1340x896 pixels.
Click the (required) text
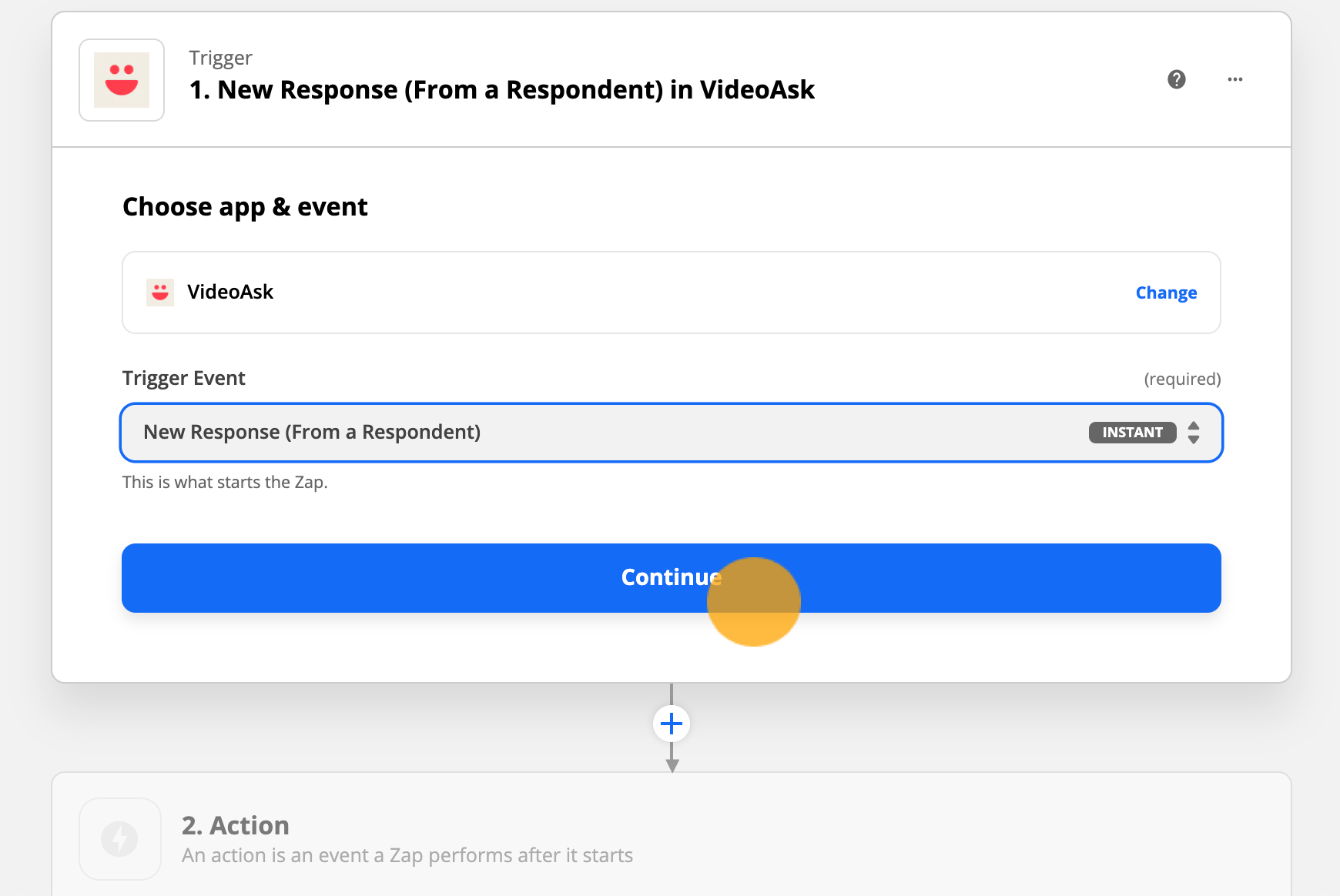1182,379
